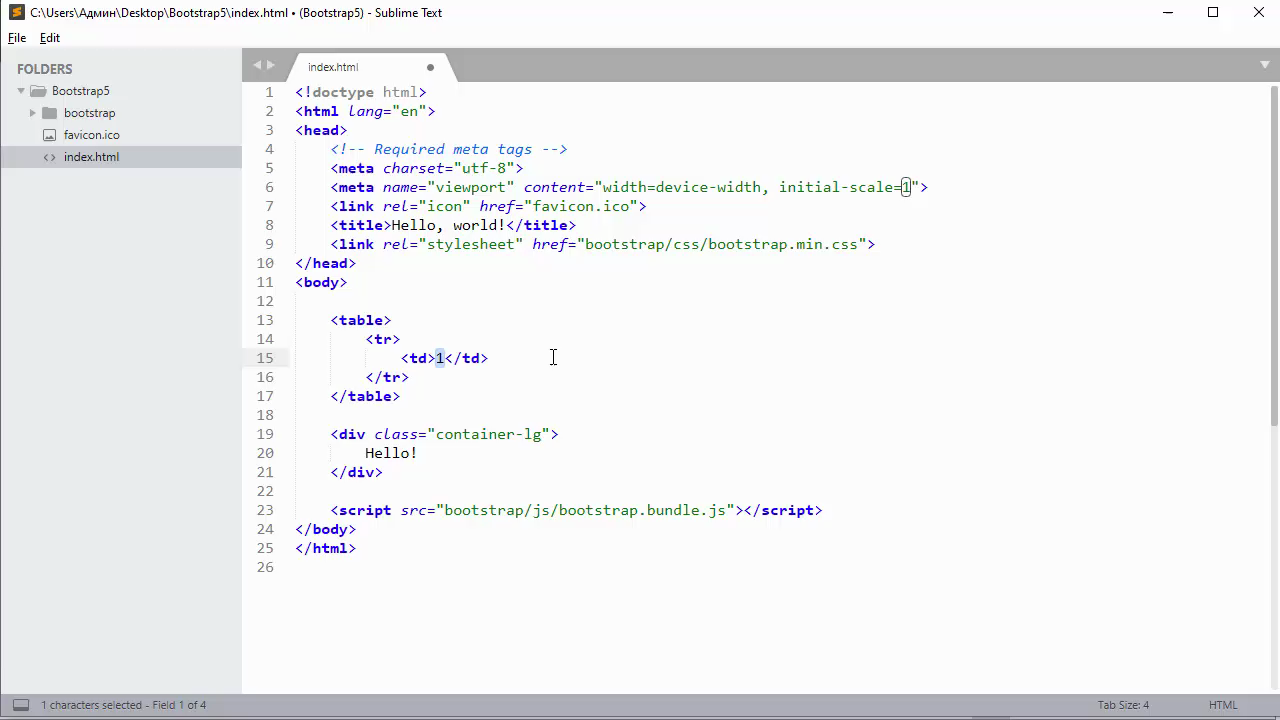Screen dimensions: 1280x720
Task: Click status text "1 characters selected"
Action: (x=92, y=705)
